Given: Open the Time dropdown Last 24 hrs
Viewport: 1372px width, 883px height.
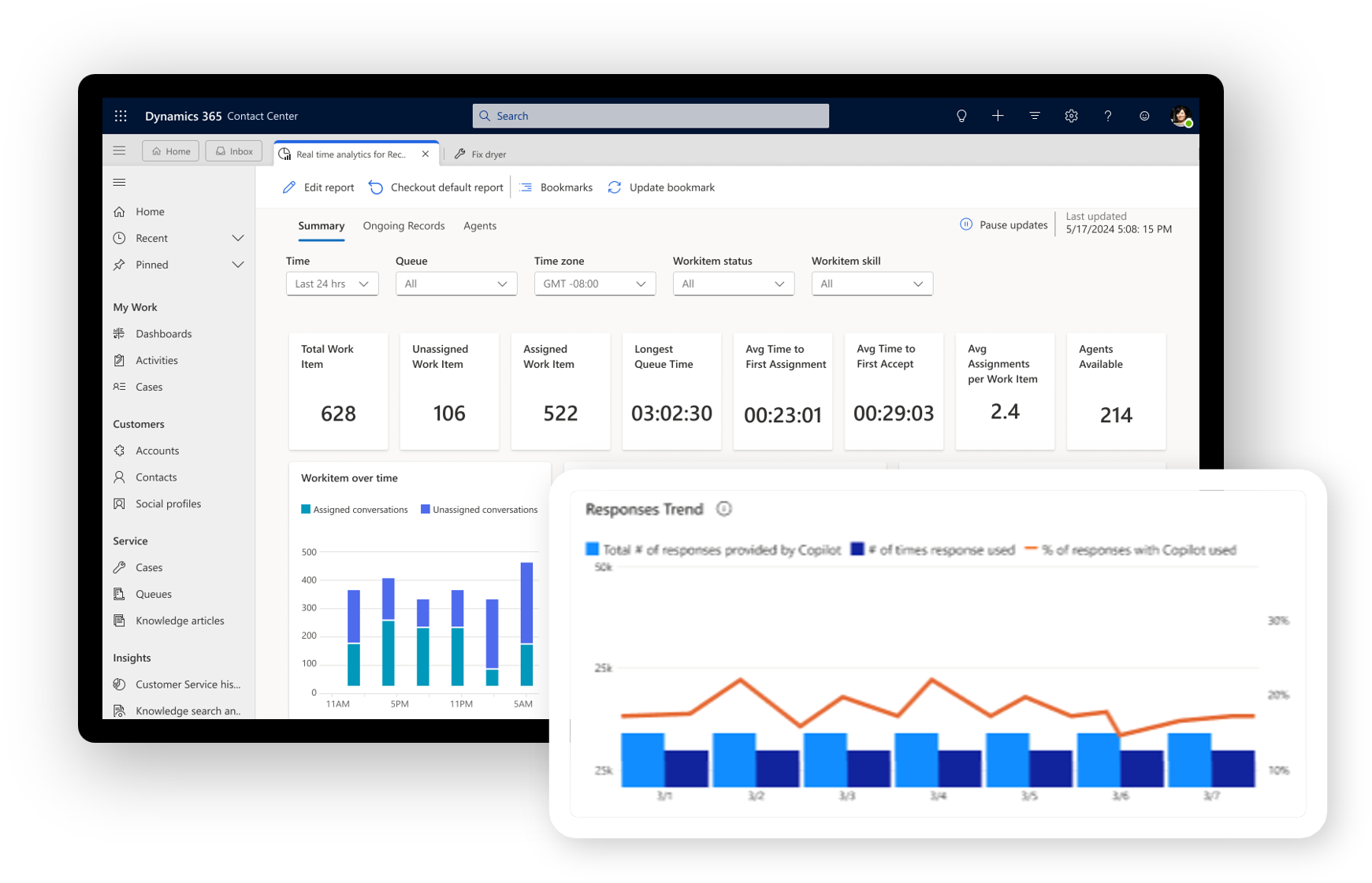Looking at the screenshot, I should tap(332, 284).
